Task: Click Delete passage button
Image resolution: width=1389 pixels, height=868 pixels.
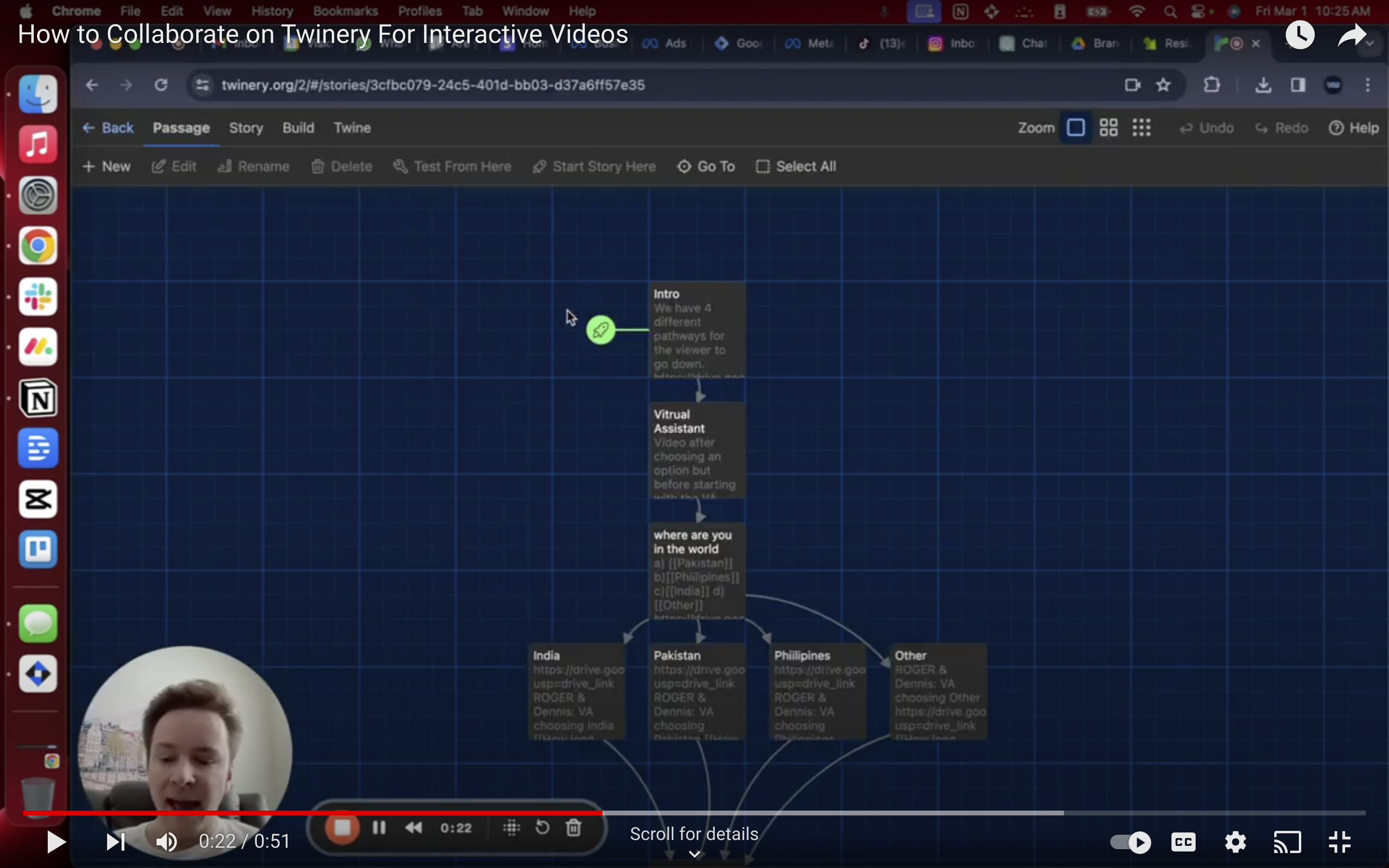Action: [x=341, y=166]
